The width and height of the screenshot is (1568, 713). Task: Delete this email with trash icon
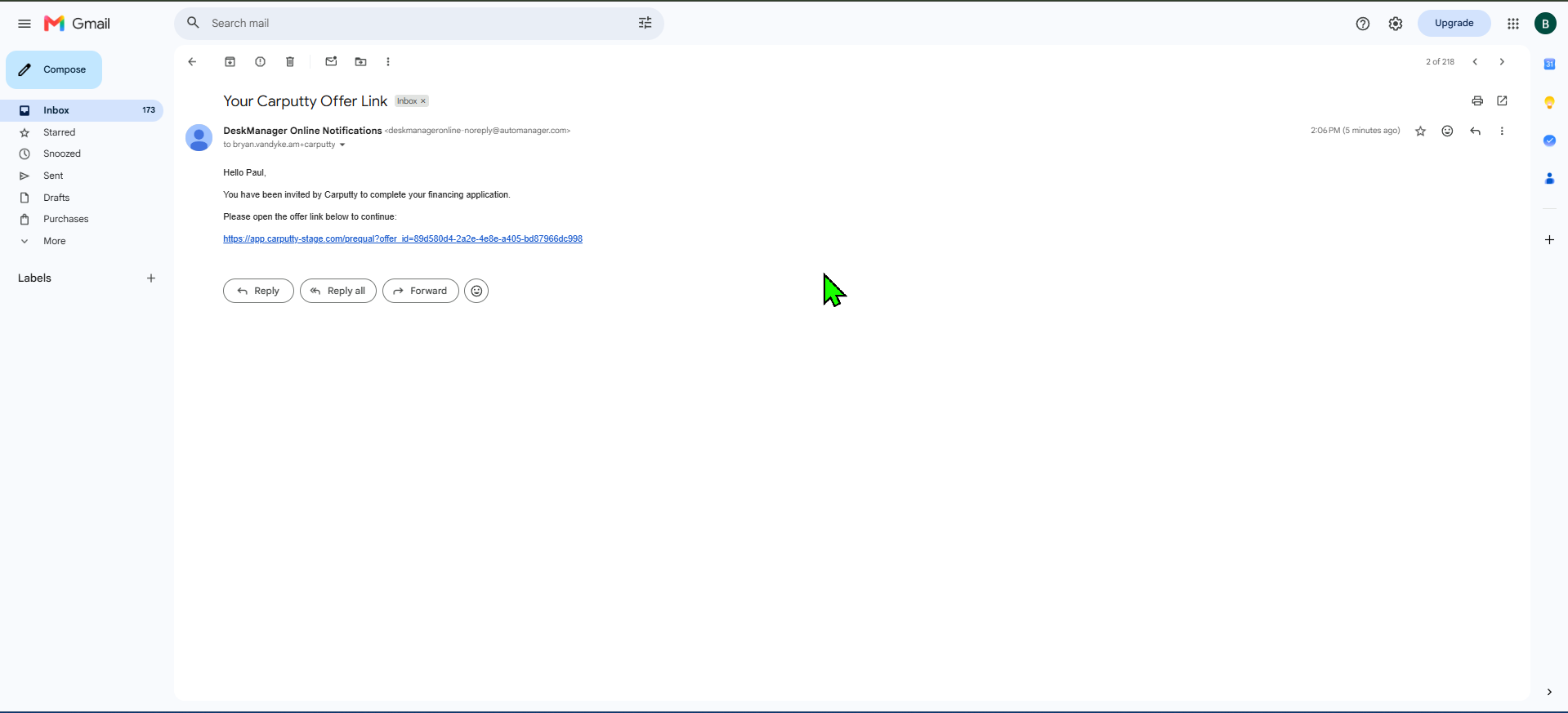[290, 62]
